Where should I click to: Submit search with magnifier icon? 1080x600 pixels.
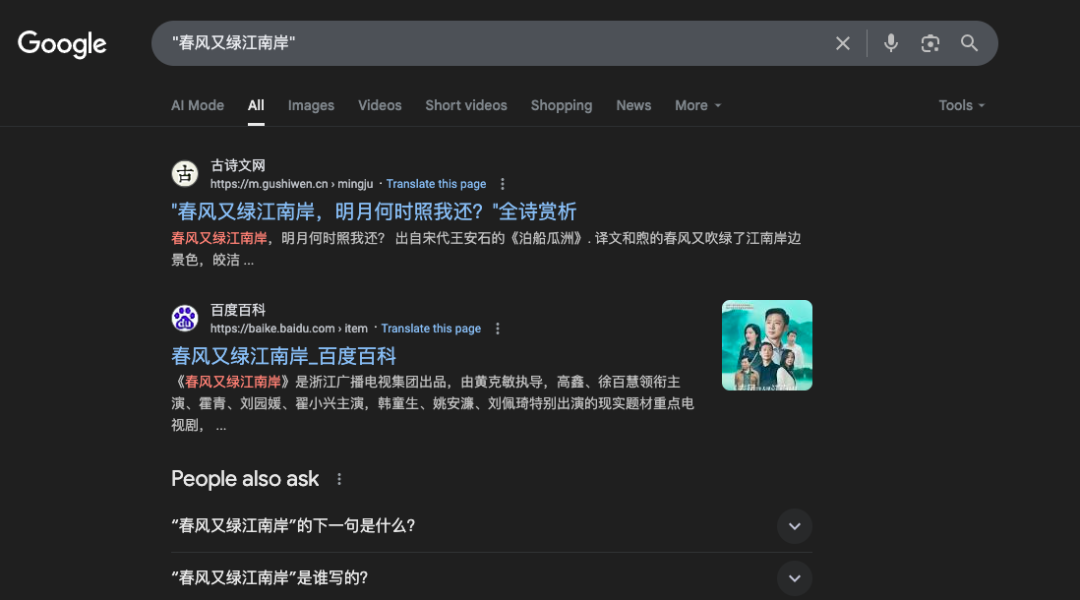pyautogui.click(x=969, y=43)
